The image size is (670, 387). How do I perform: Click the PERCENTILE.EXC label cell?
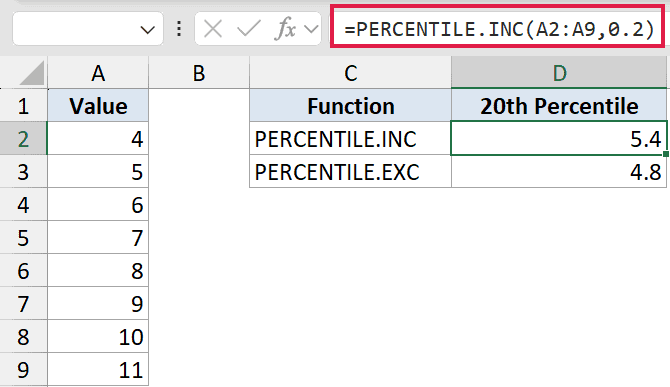coord(350,171)
